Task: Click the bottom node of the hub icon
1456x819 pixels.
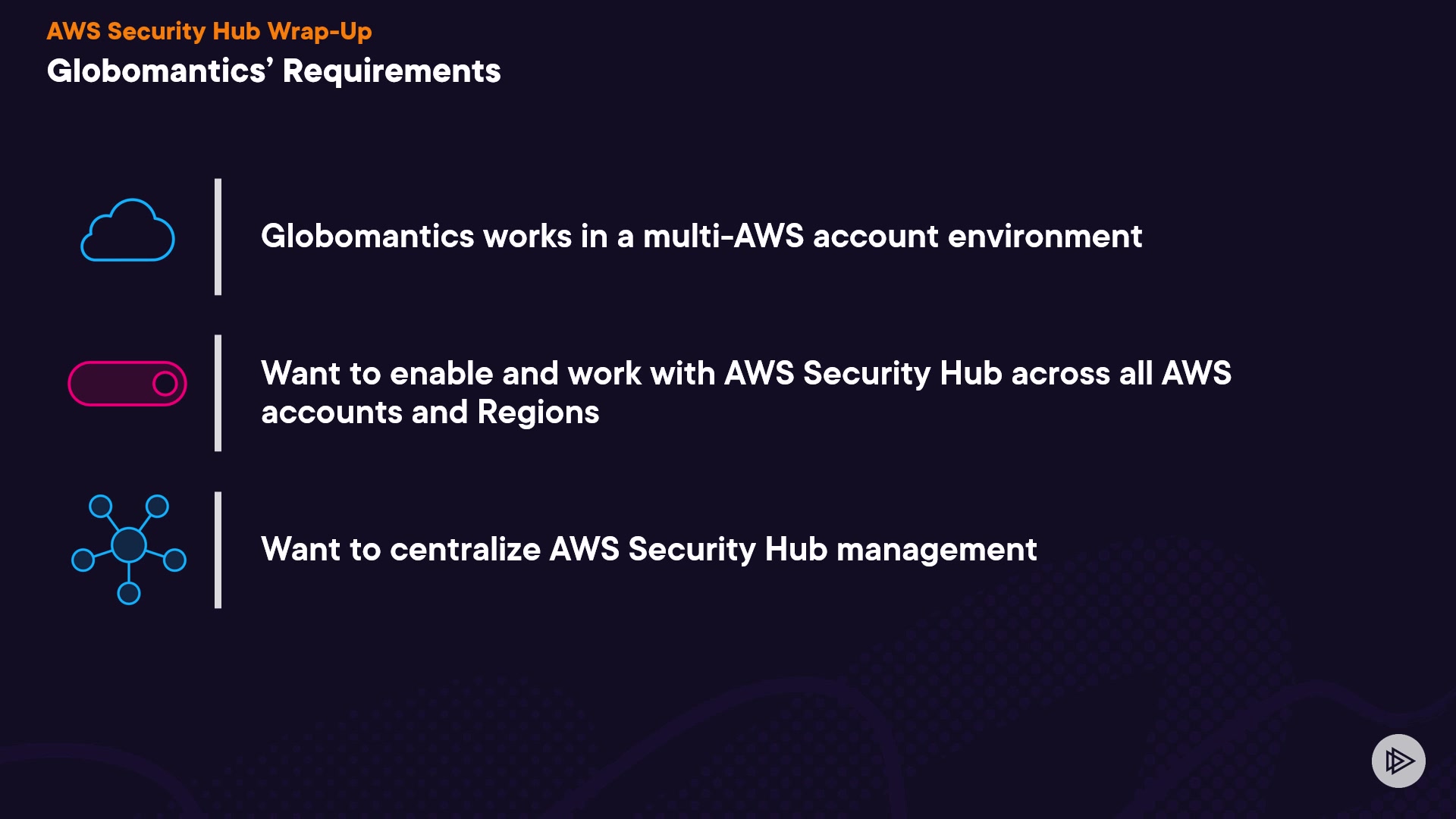Action: tap(129, 593)
